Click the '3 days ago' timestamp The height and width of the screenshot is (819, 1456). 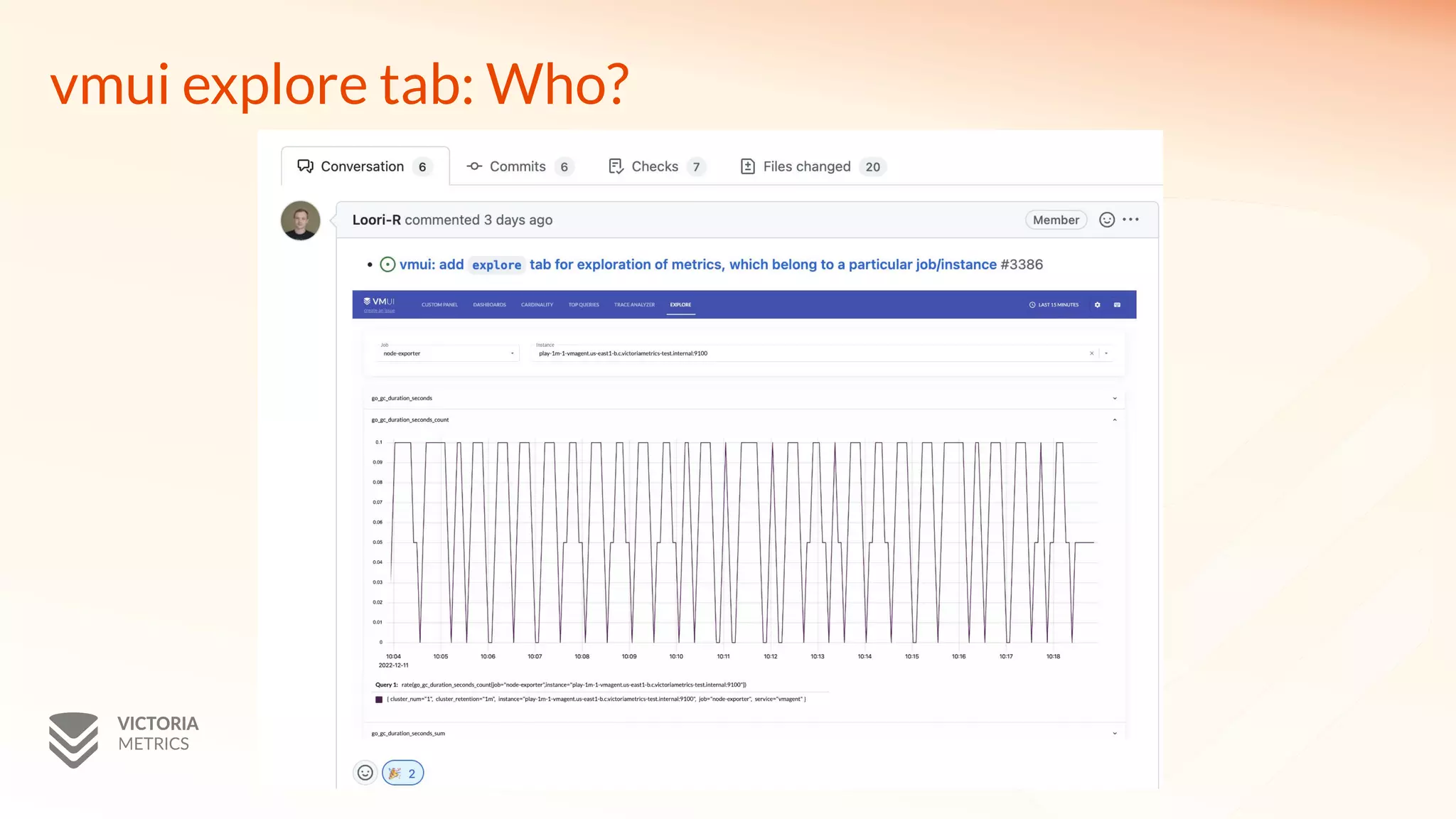pyautogui.click(x=518, y=220)
